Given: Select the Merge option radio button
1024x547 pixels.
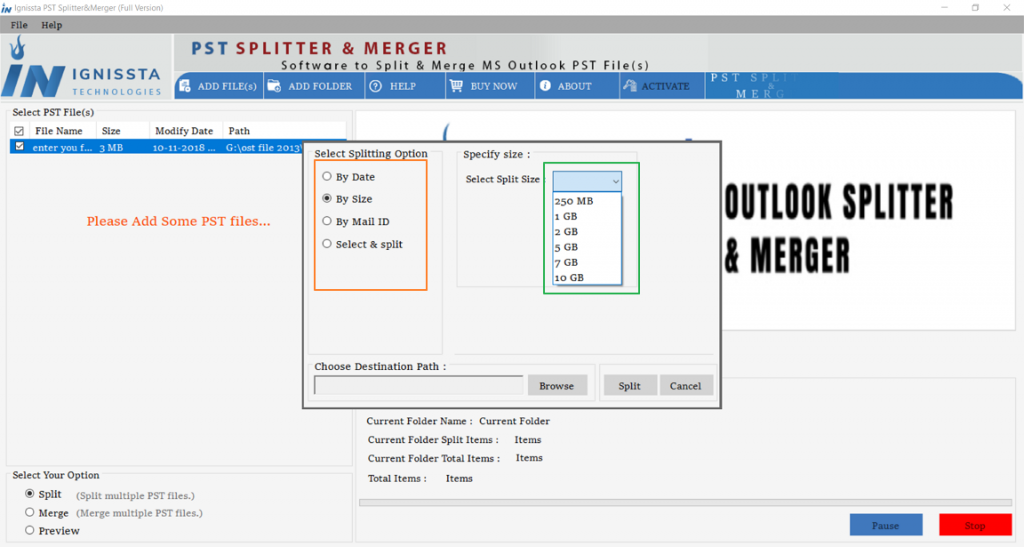Looking at the screenshot, I should (x=29, y=513).
